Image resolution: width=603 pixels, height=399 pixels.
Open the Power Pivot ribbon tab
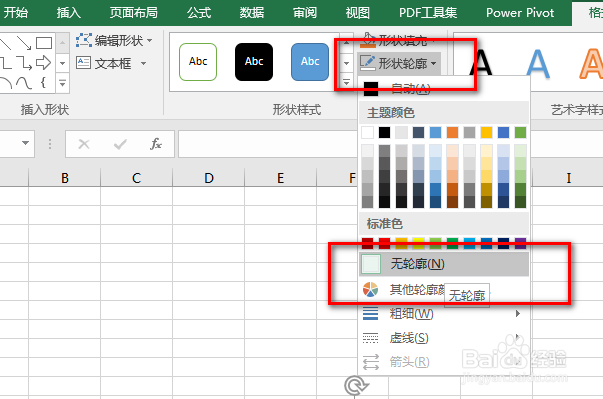(x=520, y=13)
